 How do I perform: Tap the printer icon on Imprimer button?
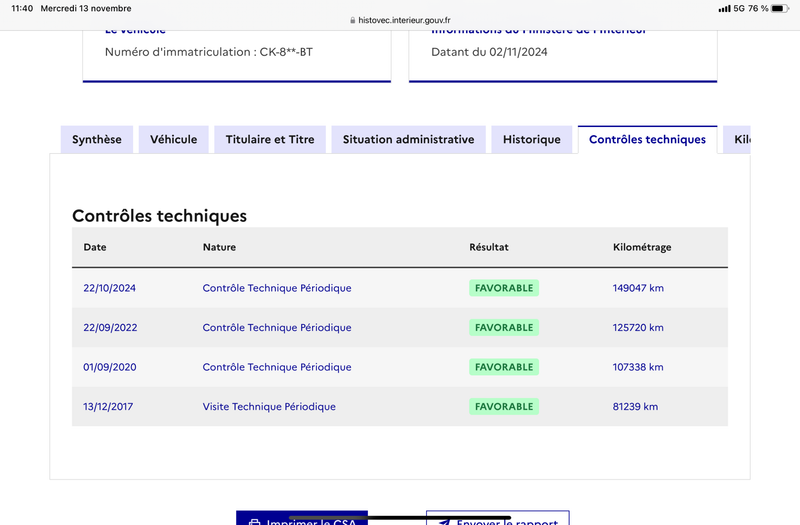(x=255, y=522)
